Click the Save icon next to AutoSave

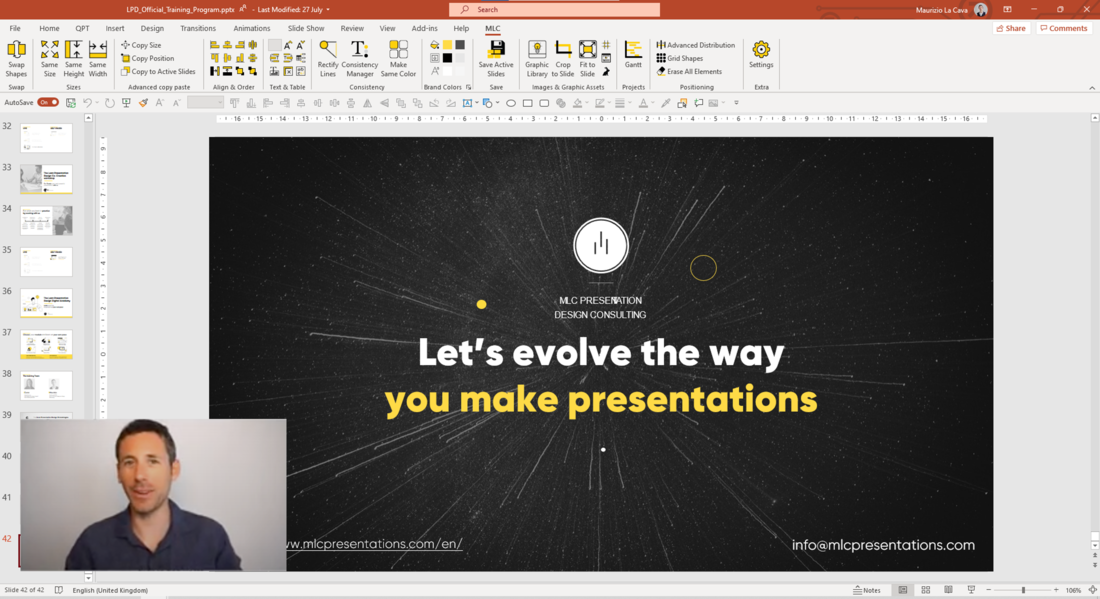70,103
